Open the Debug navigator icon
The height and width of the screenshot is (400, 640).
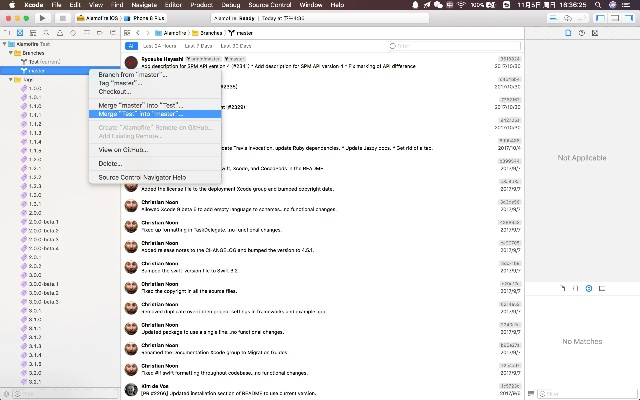[x=87, y=33]
